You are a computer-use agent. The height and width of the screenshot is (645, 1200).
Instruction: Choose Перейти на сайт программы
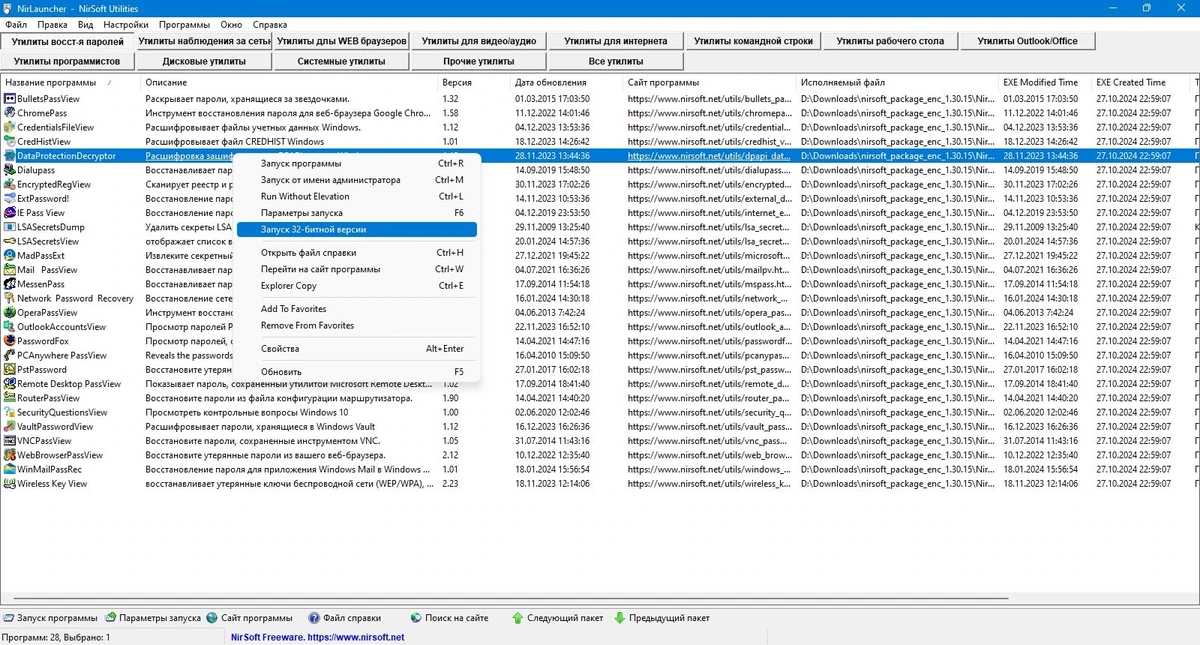357,269
